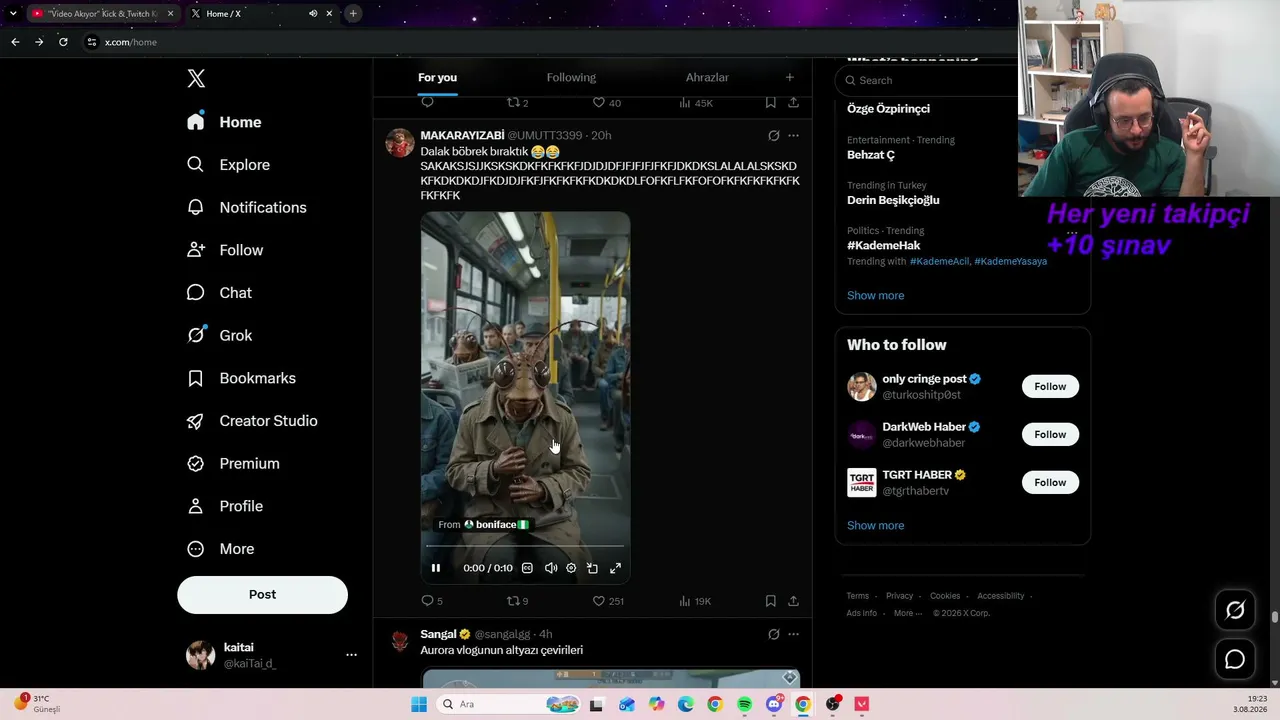
Task: Open the floating messages button
Action: coord(1235,659)
